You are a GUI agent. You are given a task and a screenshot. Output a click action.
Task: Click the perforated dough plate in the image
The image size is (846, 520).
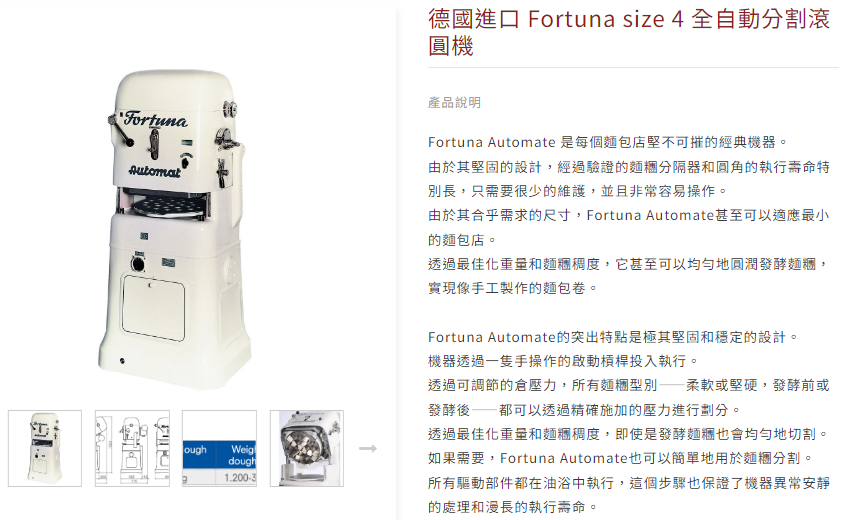(x=170, y=206)
